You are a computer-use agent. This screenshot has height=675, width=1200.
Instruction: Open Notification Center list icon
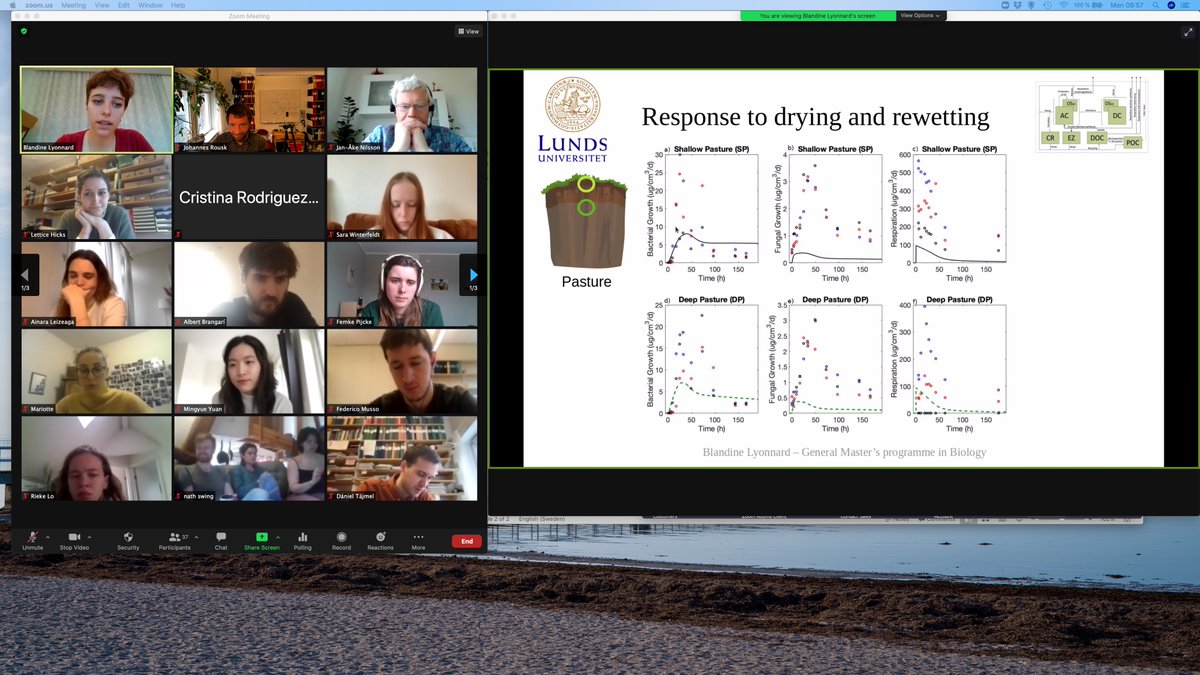1187,5
